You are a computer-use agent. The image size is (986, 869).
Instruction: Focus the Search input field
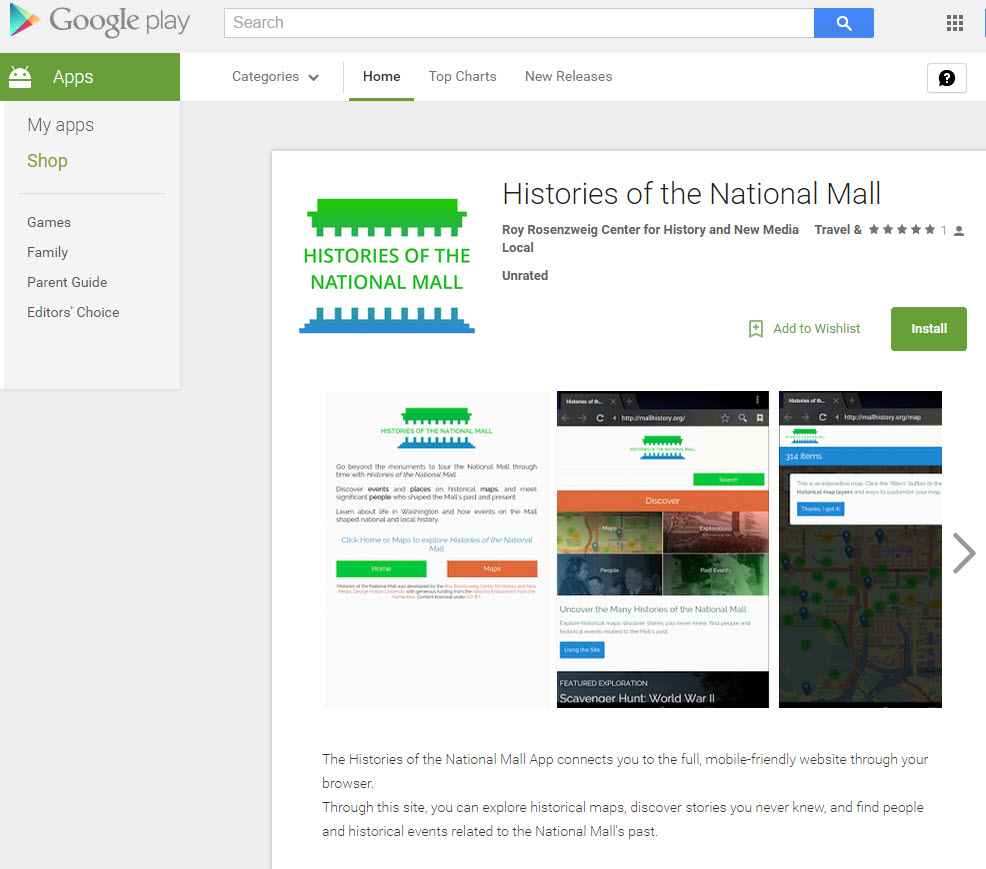[519, 23]
